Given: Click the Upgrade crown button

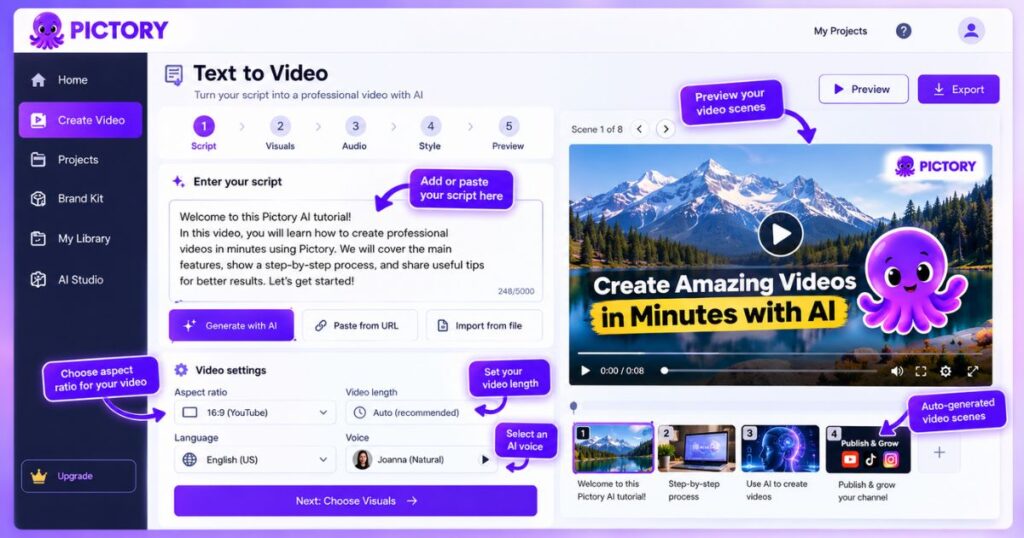Looking at the screenshot, I should (x=78, y=476).
